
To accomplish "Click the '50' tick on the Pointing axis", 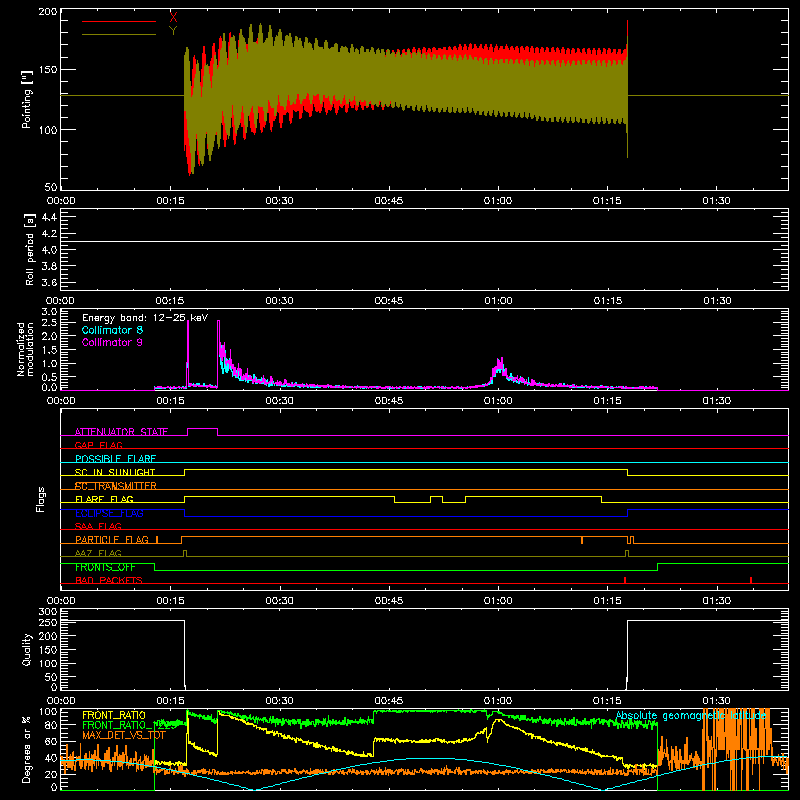I will coord(51,187).
